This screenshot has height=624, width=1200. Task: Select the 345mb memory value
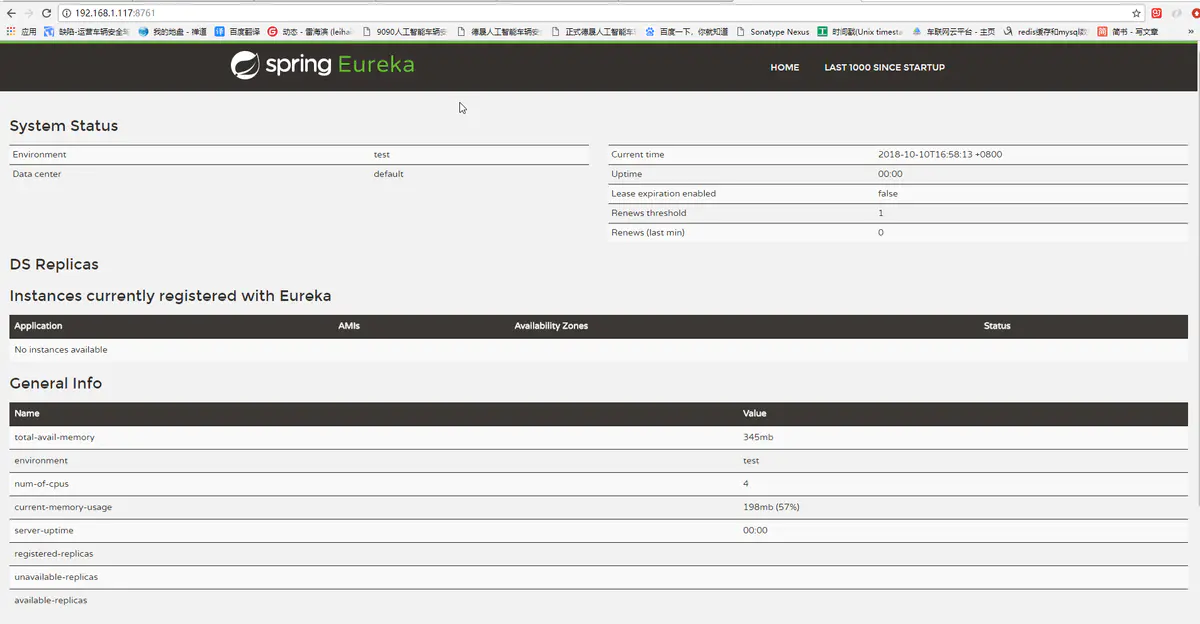758,438
